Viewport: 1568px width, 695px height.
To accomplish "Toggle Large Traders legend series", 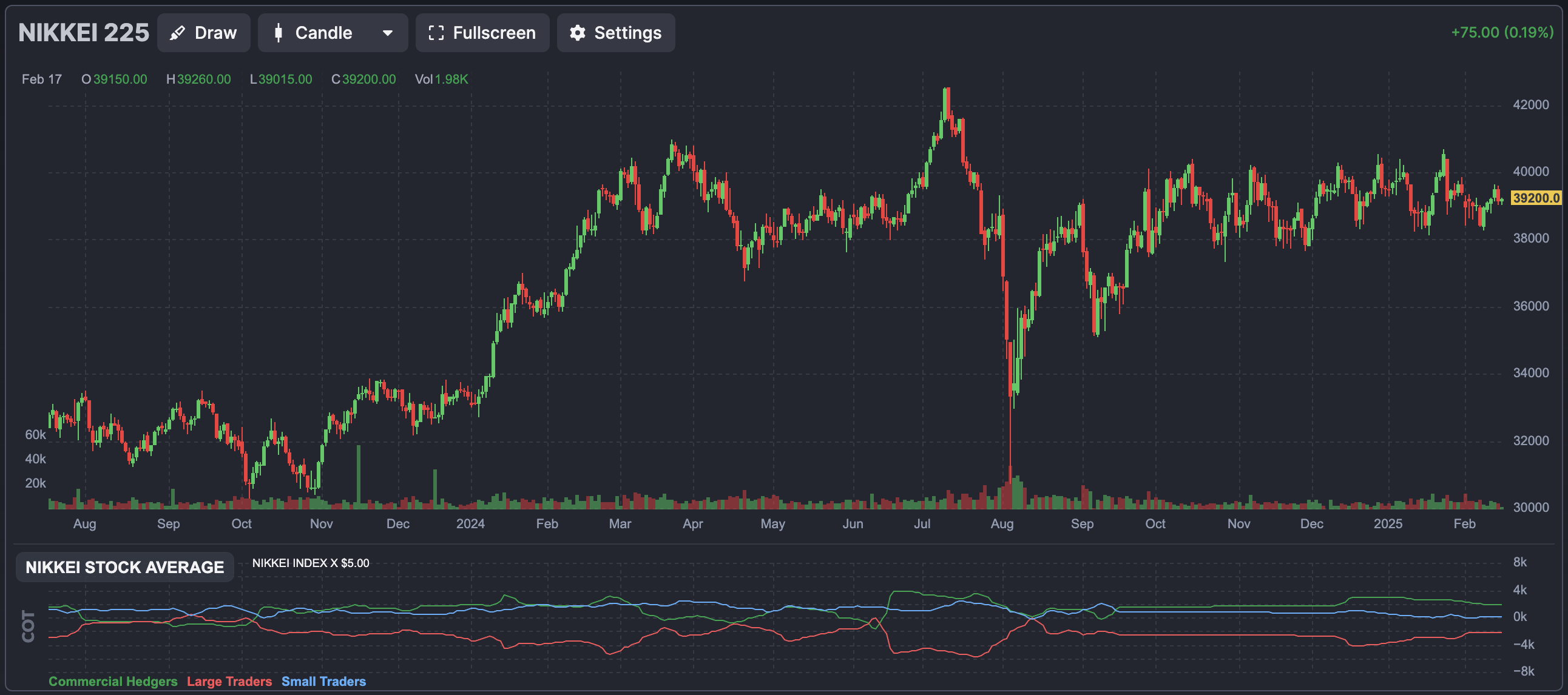I will click(229, 681).
